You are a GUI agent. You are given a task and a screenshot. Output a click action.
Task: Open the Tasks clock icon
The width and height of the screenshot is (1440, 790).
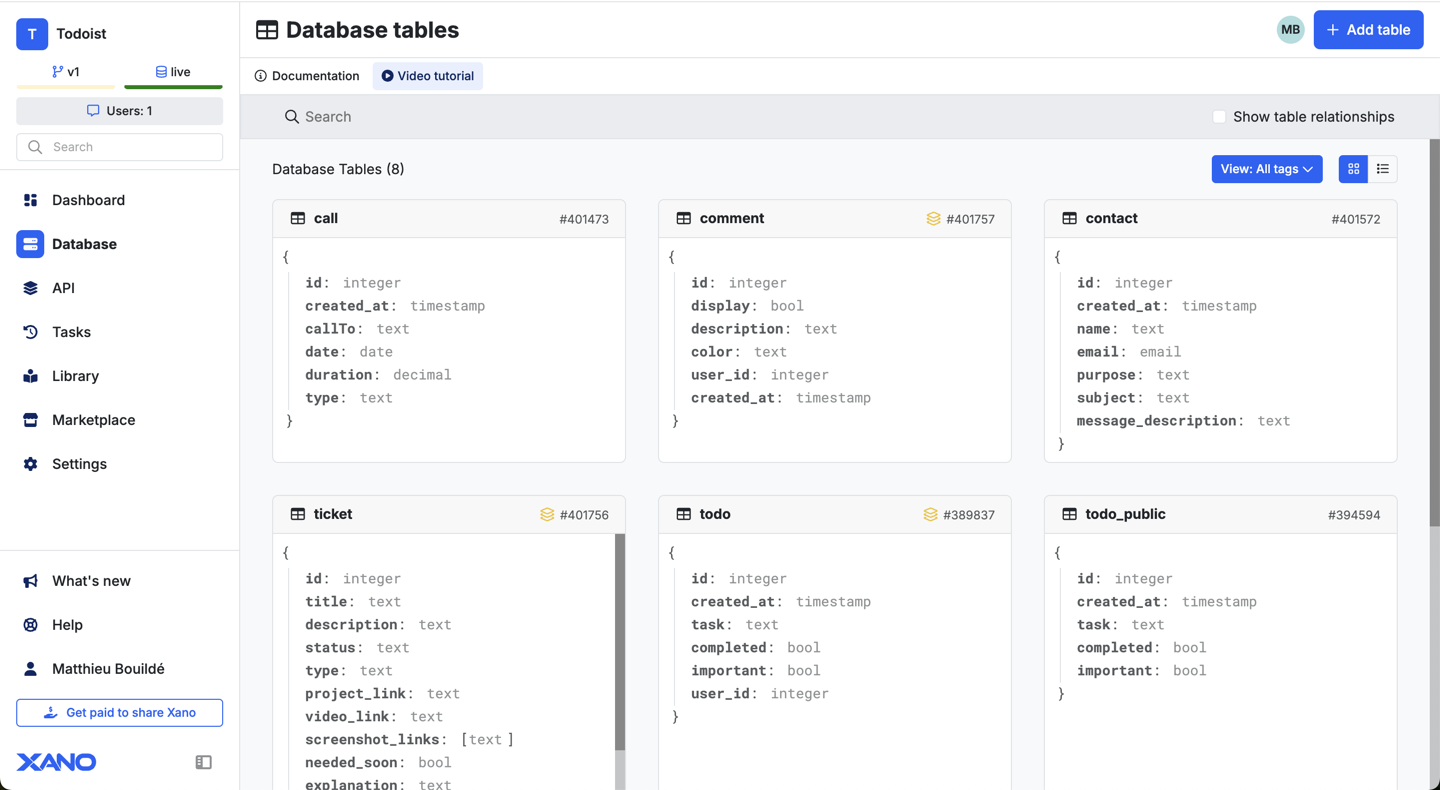[x=30, y=332]
